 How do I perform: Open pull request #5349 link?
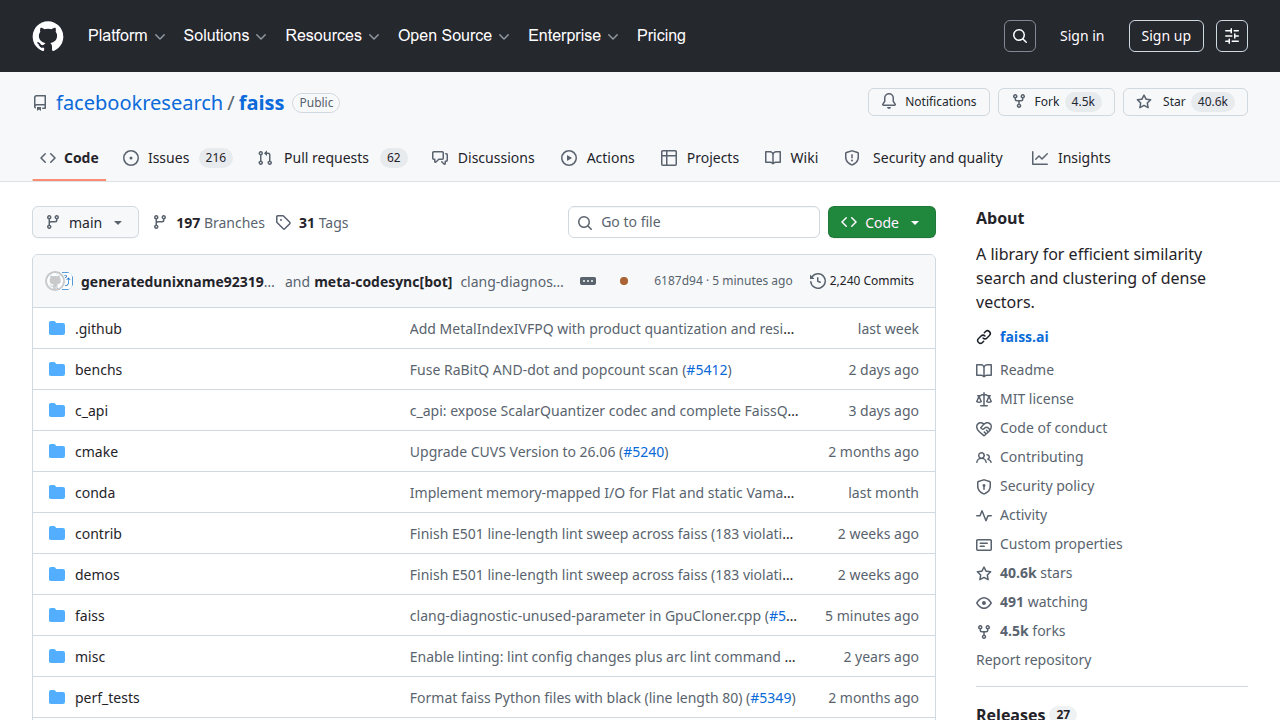point(771,698)
